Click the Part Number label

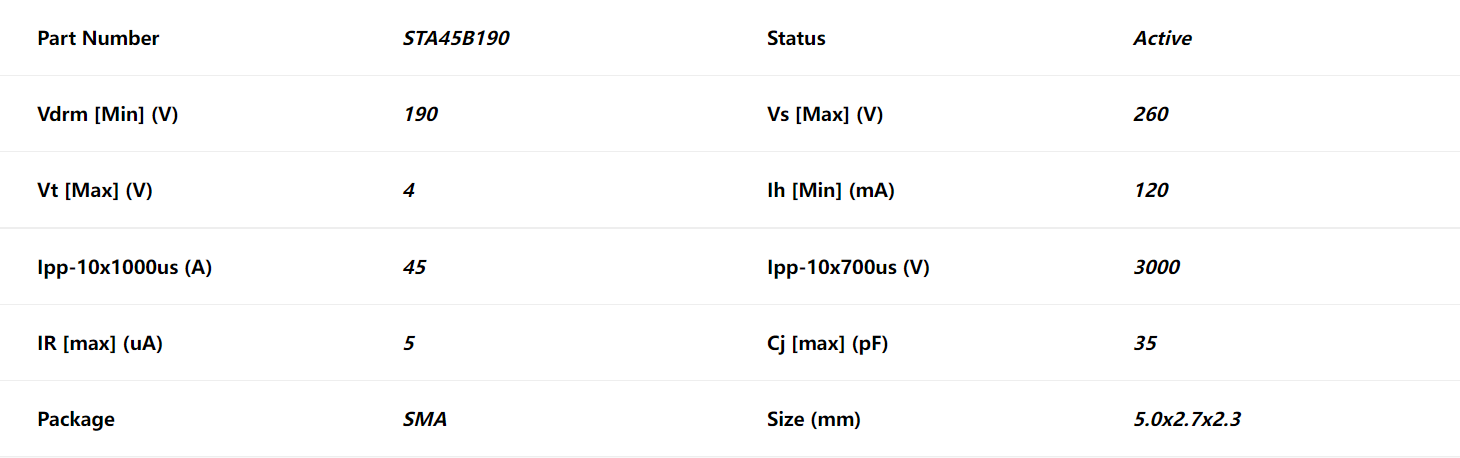click(98, 39)
